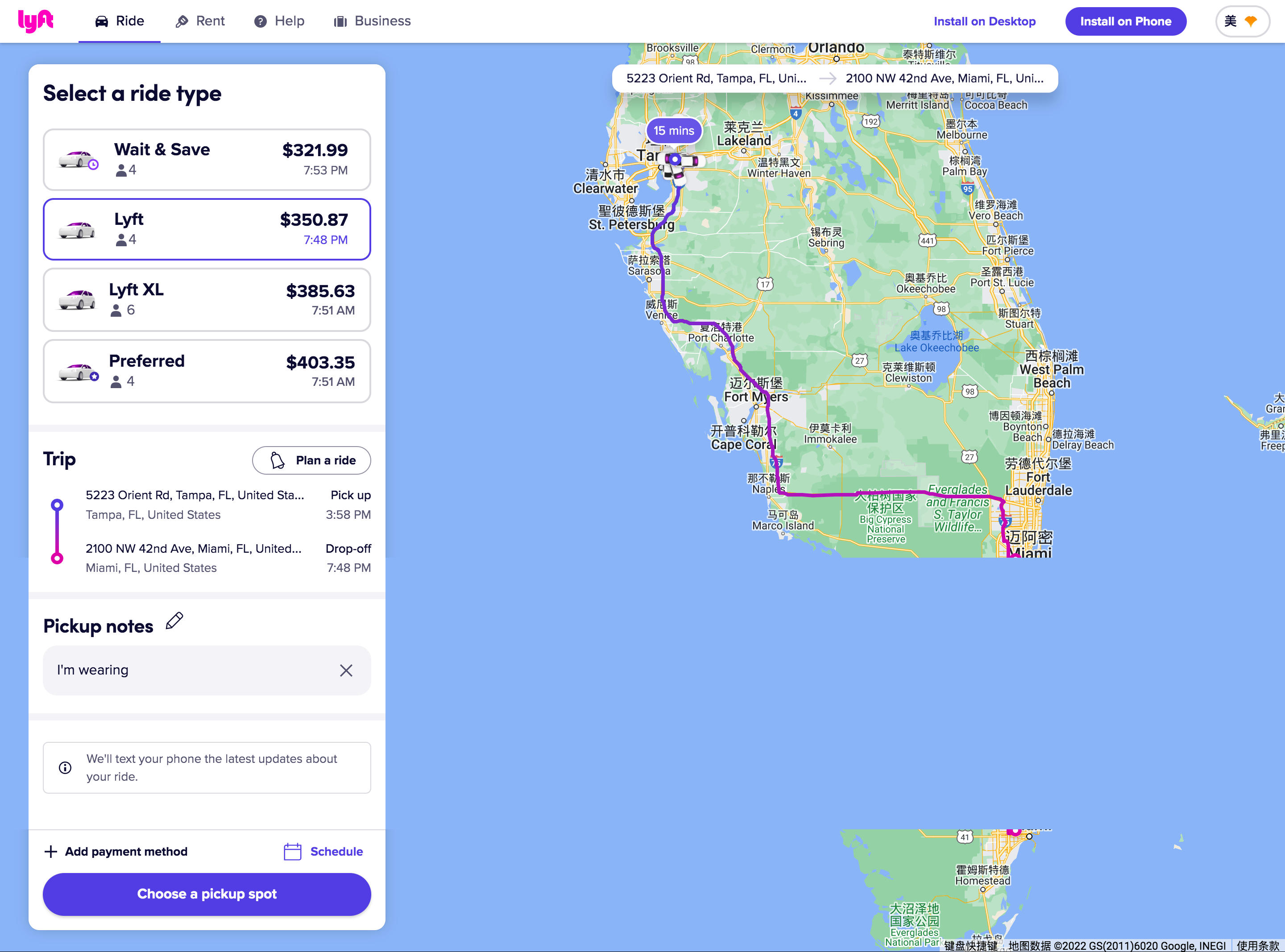Click Choose a pickup spot button
1285x952 pixels.
click(x=207, y=894)
